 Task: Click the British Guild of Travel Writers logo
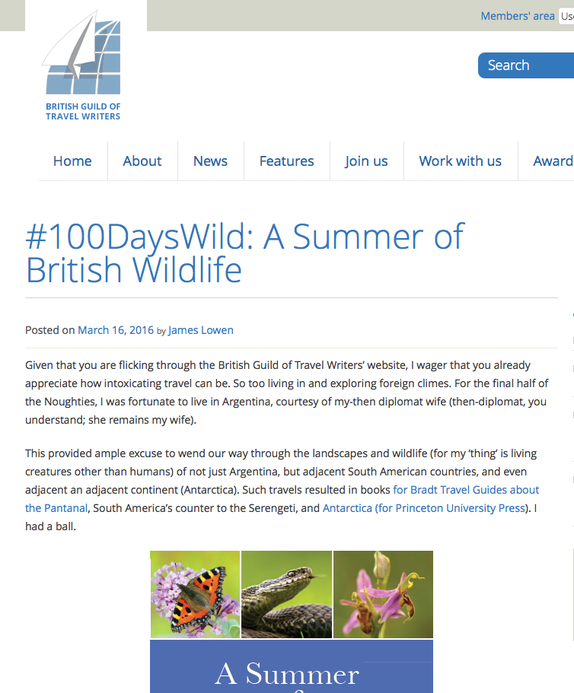coord(83,65)
